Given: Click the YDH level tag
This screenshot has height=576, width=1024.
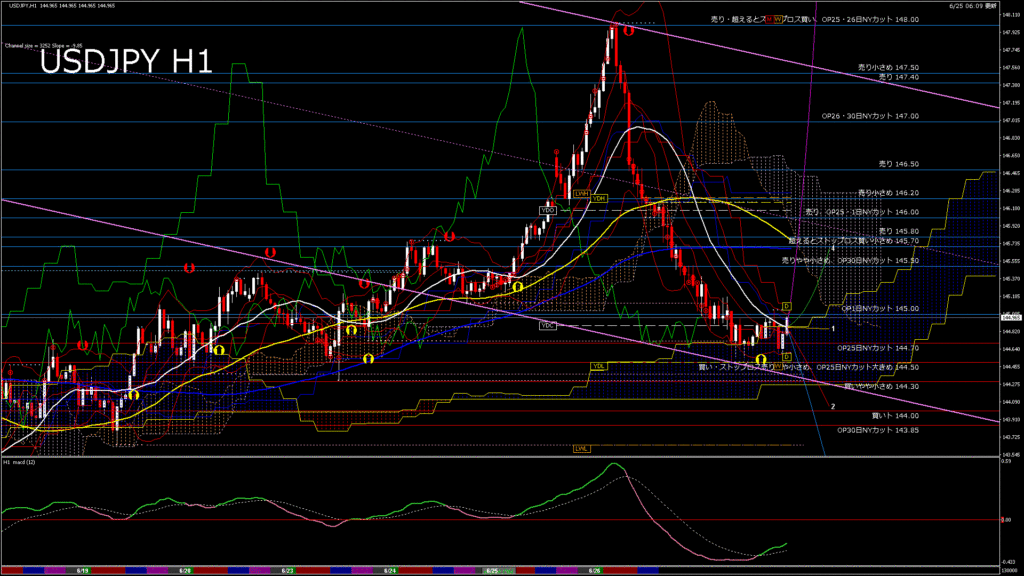Looking at the screenshot, I should click(x=599, y=198).
